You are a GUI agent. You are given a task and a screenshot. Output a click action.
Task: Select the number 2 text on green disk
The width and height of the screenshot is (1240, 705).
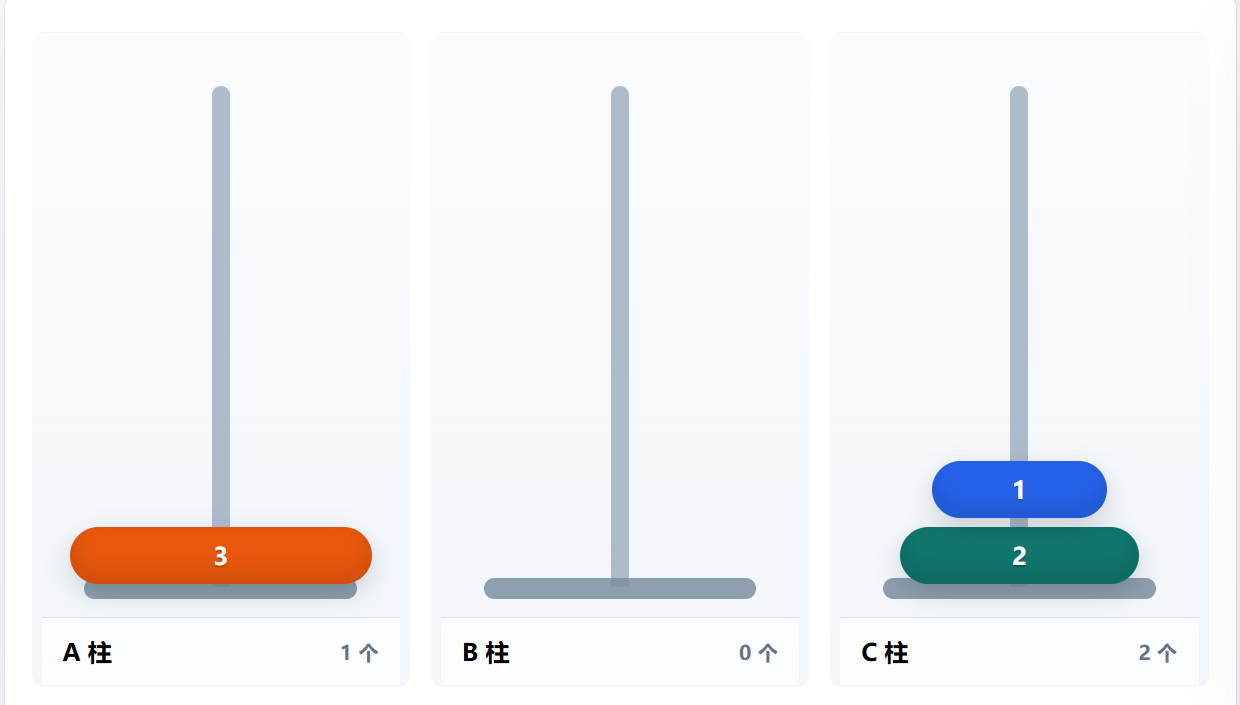pos(1019,556)
